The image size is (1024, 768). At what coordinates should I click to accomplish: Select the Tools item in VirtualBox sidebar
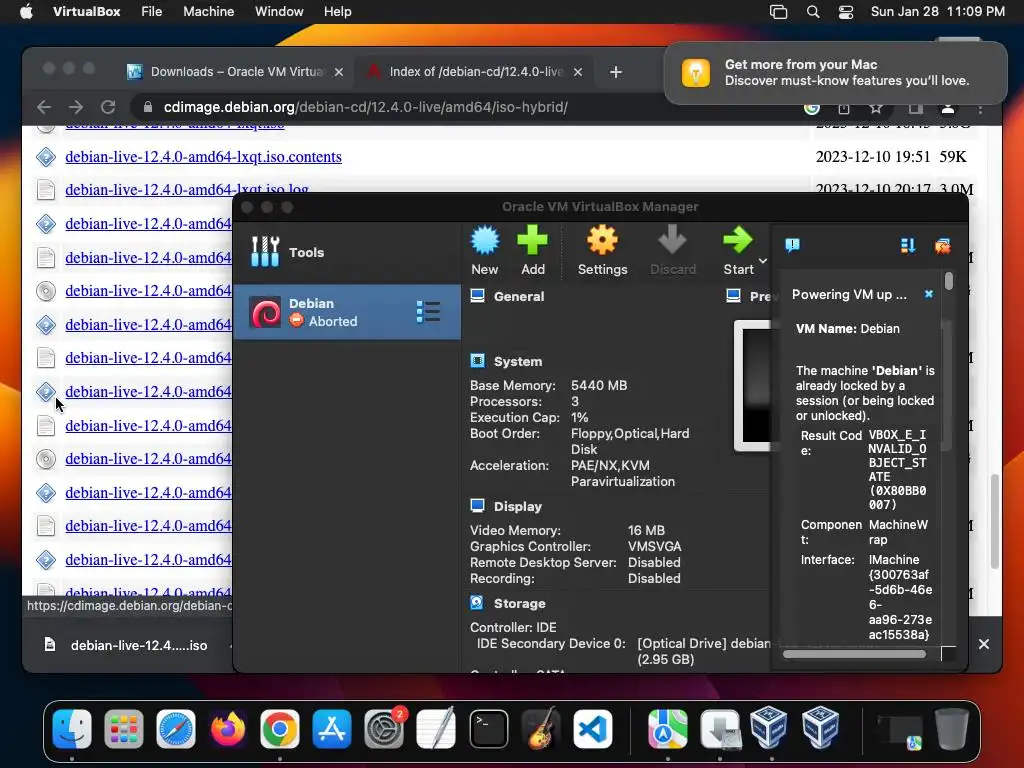pos(347,252)
